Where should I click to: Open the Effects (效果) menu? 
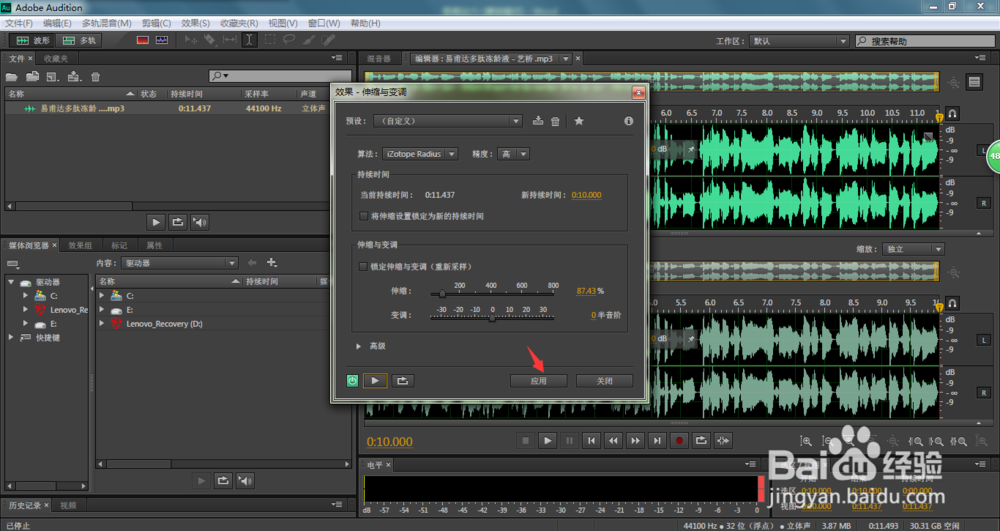click(195, 23)
